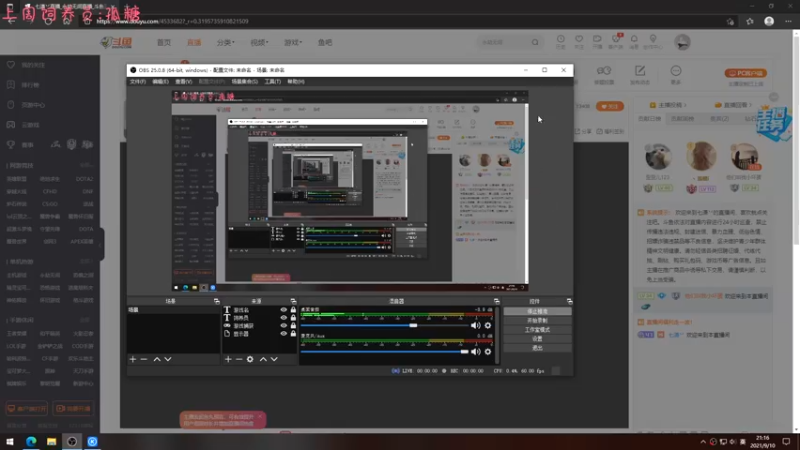800x450 pixels.
Task: Toggle visibility of the display capture source
Action: (284, 333)
